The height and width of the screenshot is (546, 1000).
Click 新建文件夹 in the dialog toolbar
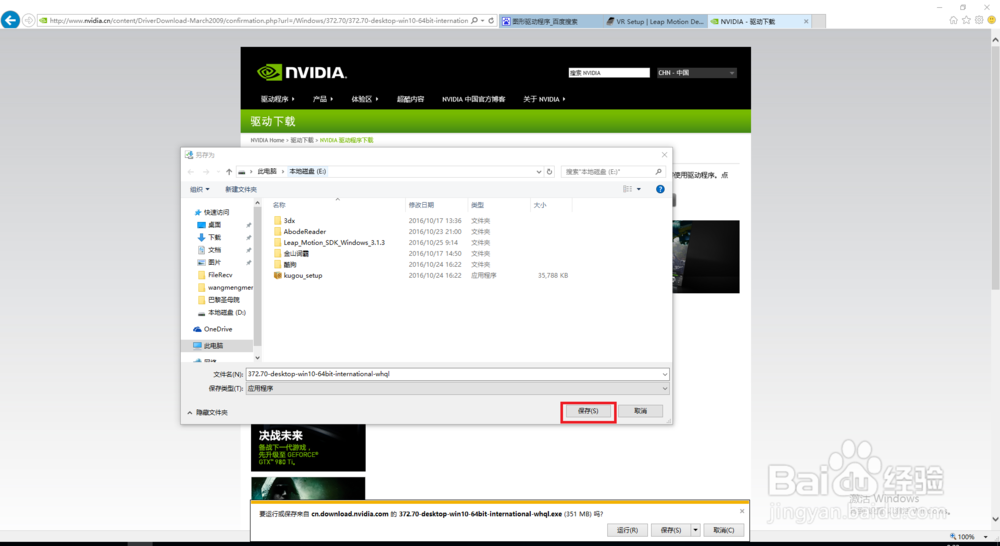(x=240, y=189)
